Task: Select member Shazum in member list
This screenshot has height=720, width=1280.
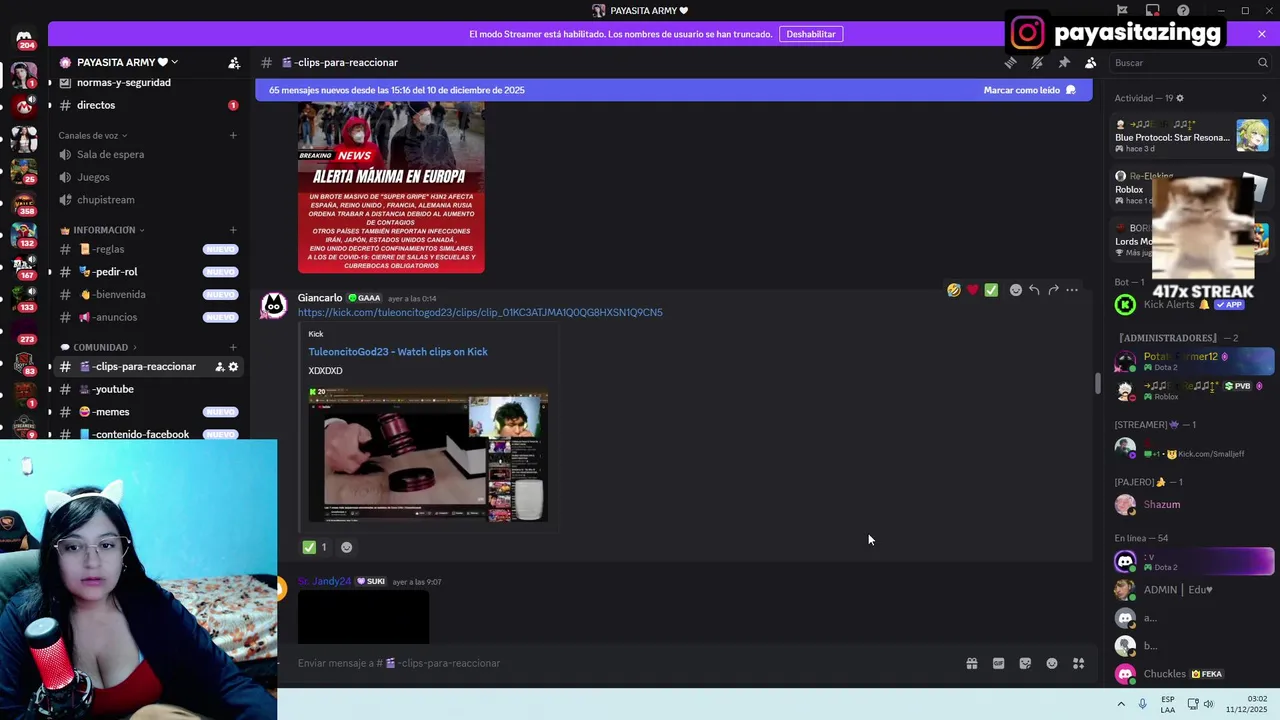Action: point(1192,505)
